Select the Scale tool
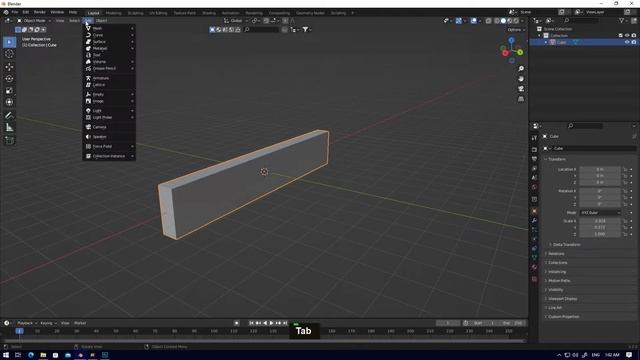 tap(9, 91)
